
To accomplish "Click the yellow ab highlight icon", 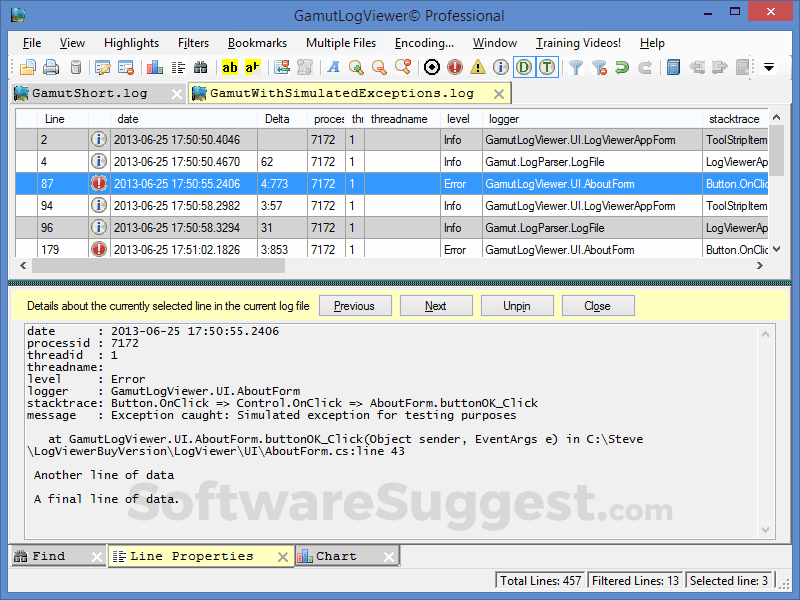I will pos(228,67).
